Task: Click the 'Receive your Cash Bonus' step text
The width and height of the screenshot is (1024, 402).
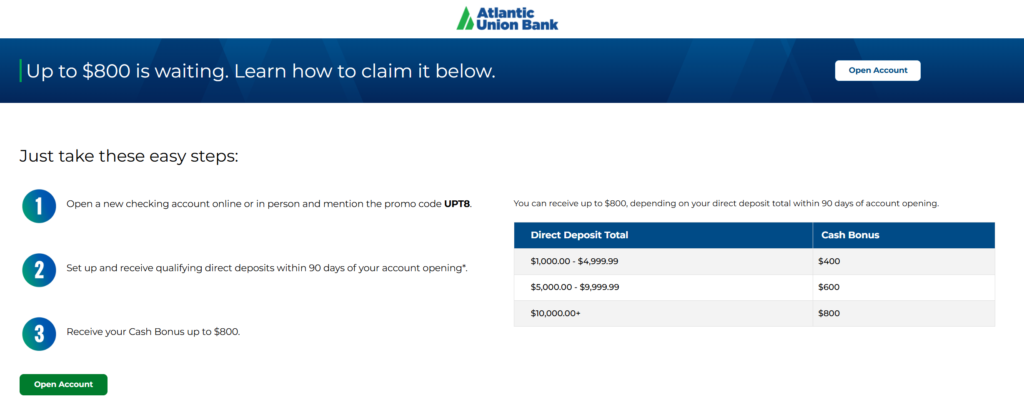Action: pos(153,332)
